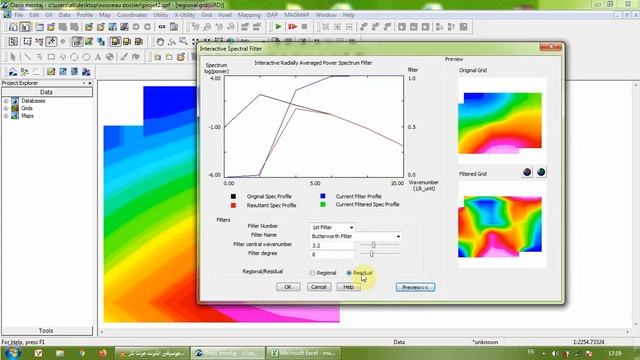Select the Regional radio button
This screenshot has width=640, height=360.
coord(313,273)
